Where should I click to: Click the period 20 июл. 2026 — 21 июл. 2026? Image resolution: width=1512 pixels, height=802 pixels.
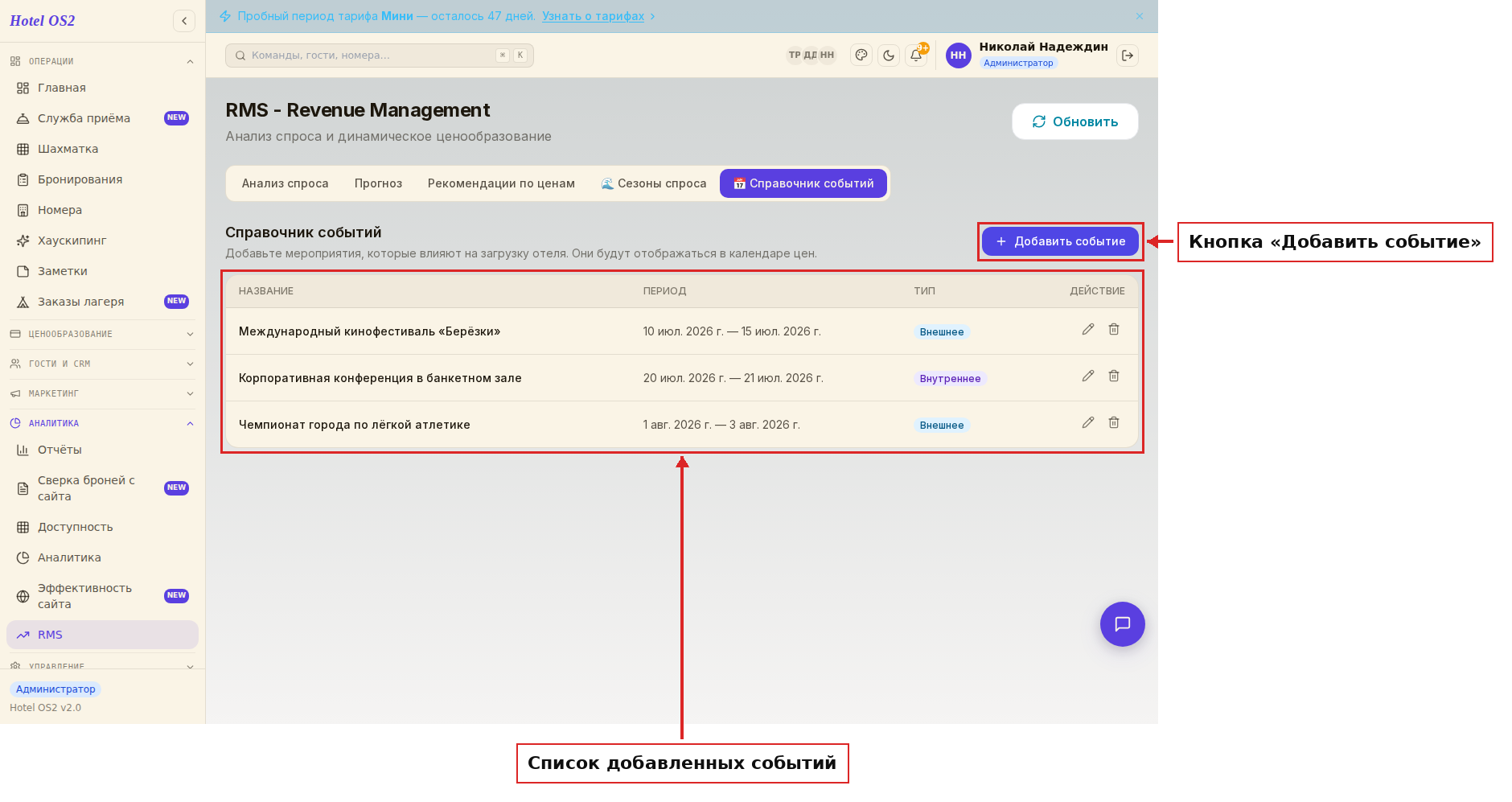733,378
